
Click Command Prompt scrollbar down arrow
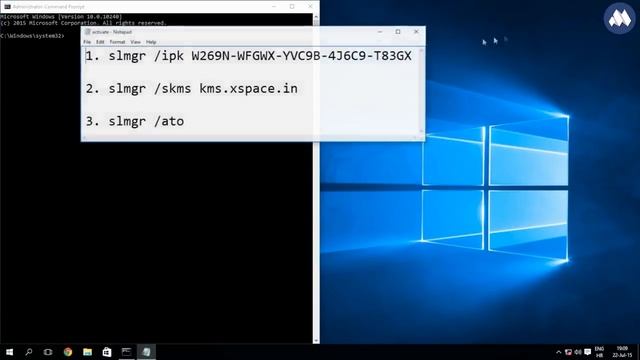click(316, 340)
